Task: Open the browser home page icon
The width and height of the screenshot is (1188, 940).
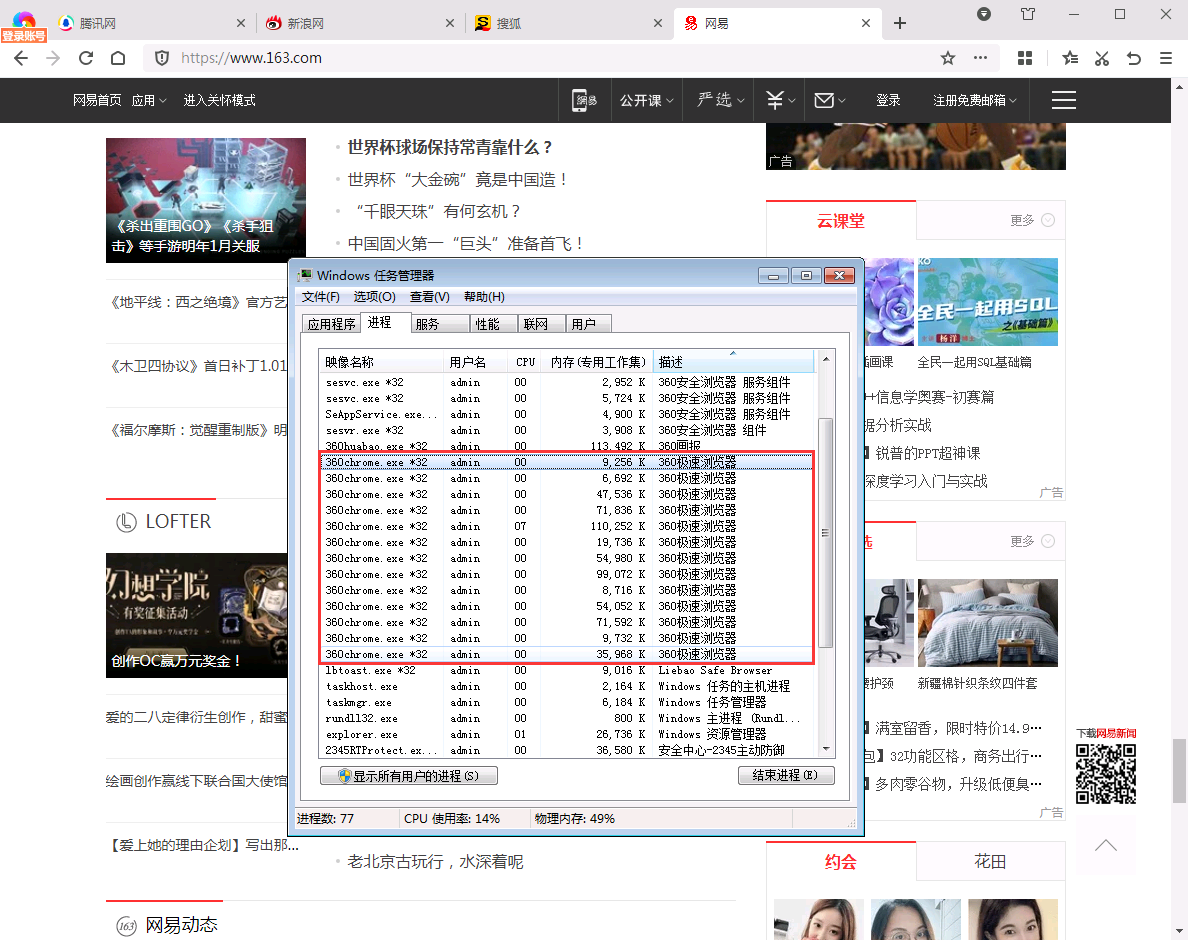Action: (x=117, y=58)
